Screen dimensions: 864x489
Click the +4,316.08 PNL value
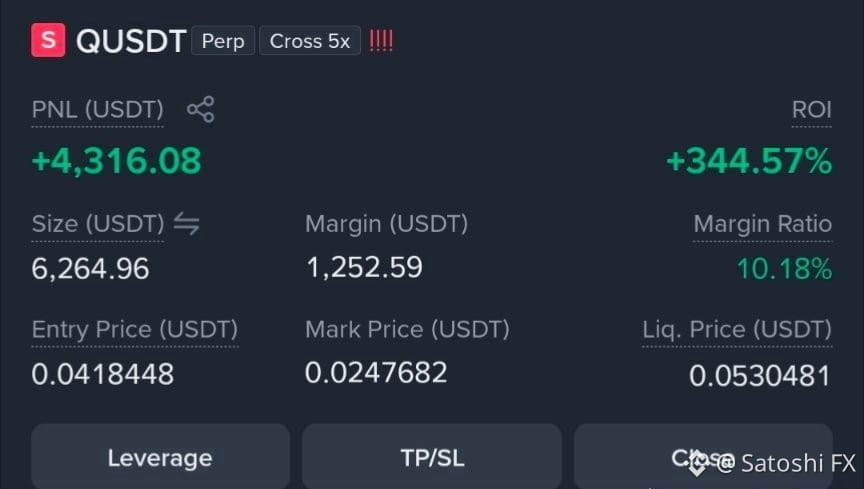point(117,161)
